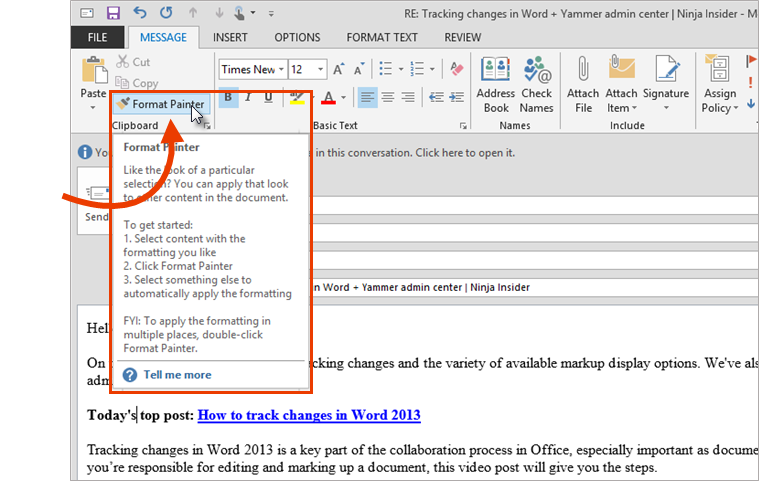The width and height of the screenshot is (759, 481).
Task: Click the Subject input field
Action: coord(535,287)
